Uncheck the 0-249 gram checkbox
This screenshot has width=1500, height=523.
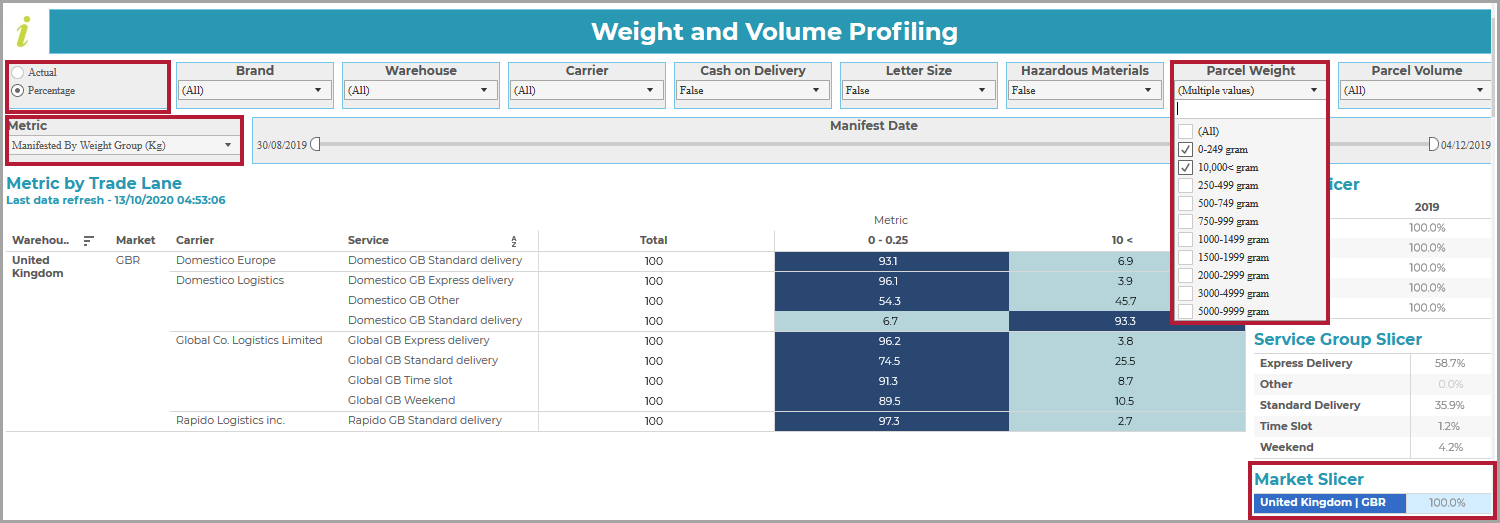pyautogui.click(x=1185, y=149)
